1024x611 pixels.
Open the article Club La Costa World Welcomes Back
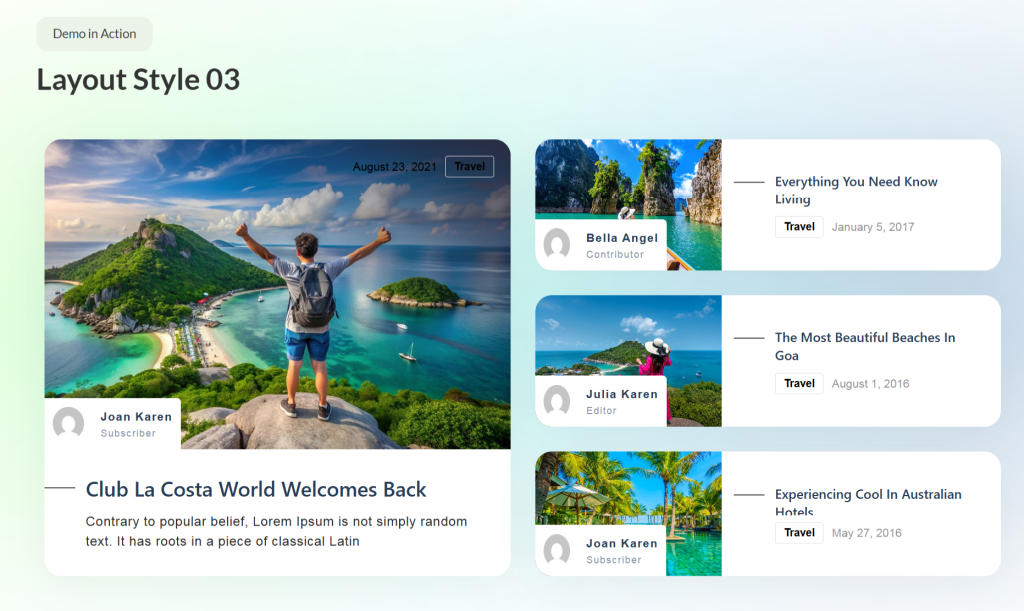[x=256, y=489]
